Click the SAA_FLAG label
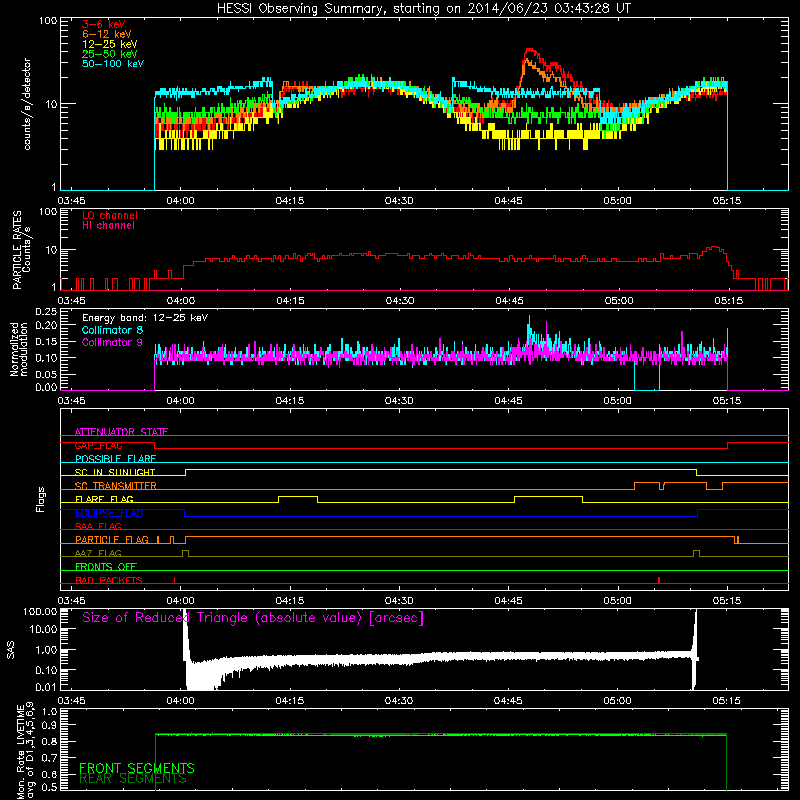This screenshot has width=800, height=800. click(x=98, y=526)
